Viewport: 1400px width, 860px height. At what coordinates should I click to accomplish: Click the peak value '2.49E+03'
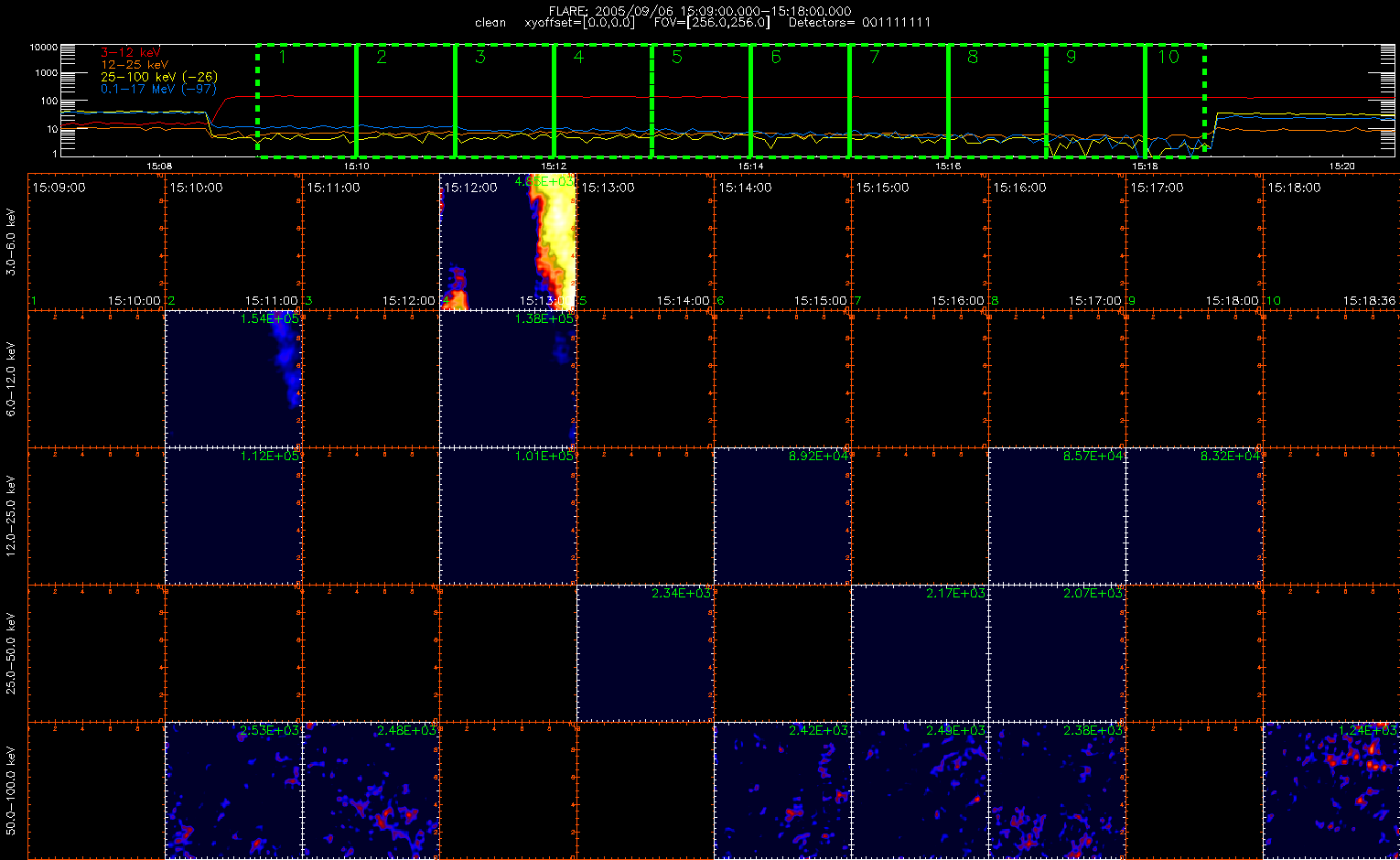click(x=956, y=730)
